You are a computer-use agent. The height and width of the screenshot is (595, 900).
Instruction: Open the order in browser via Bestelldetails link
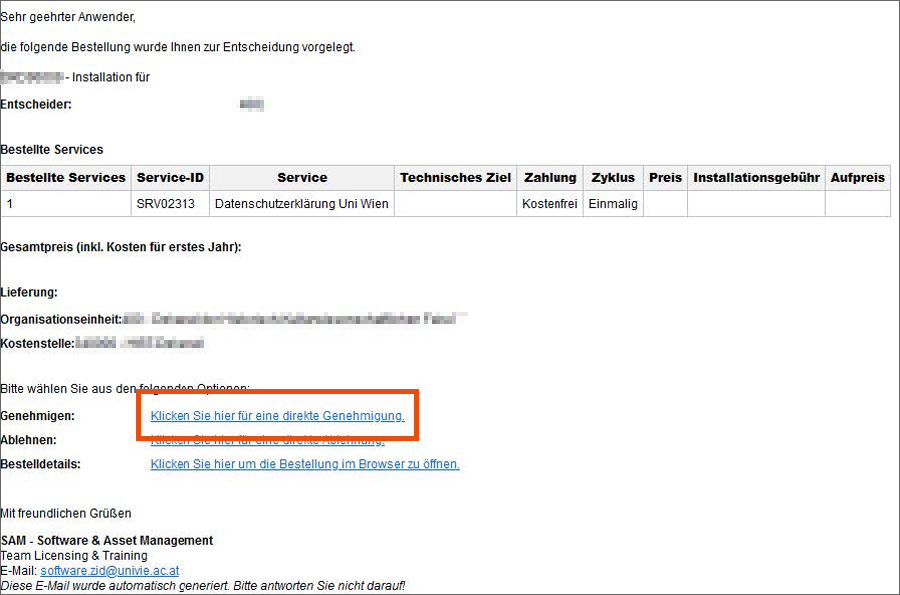pos(305,464)
